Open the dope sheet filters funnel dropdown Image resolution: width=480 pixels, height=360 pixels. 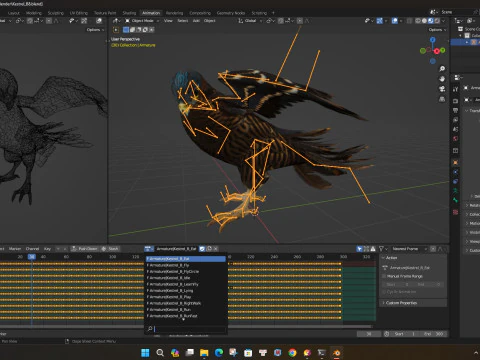(383, 249)
